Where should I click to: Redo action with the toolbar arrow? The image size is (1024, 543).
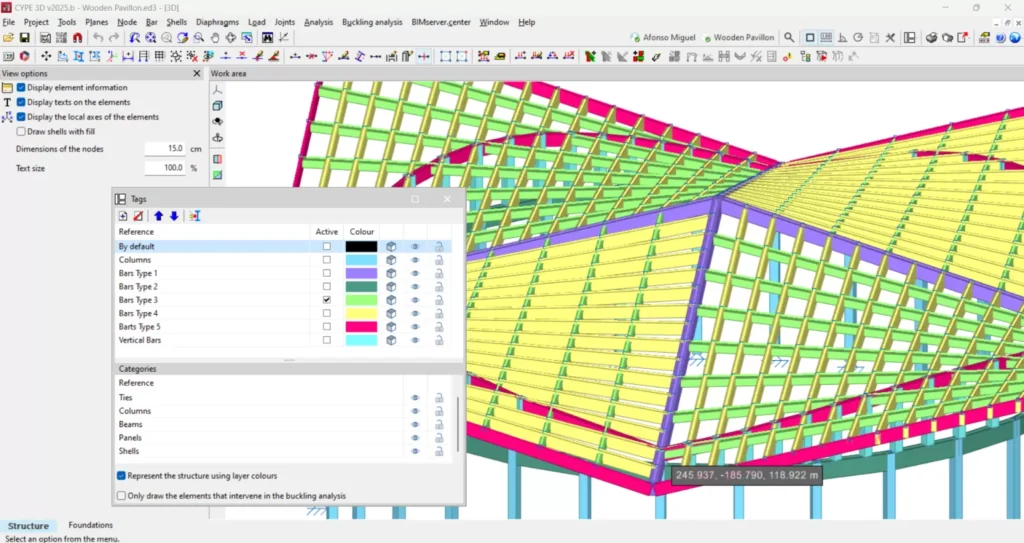114,38
